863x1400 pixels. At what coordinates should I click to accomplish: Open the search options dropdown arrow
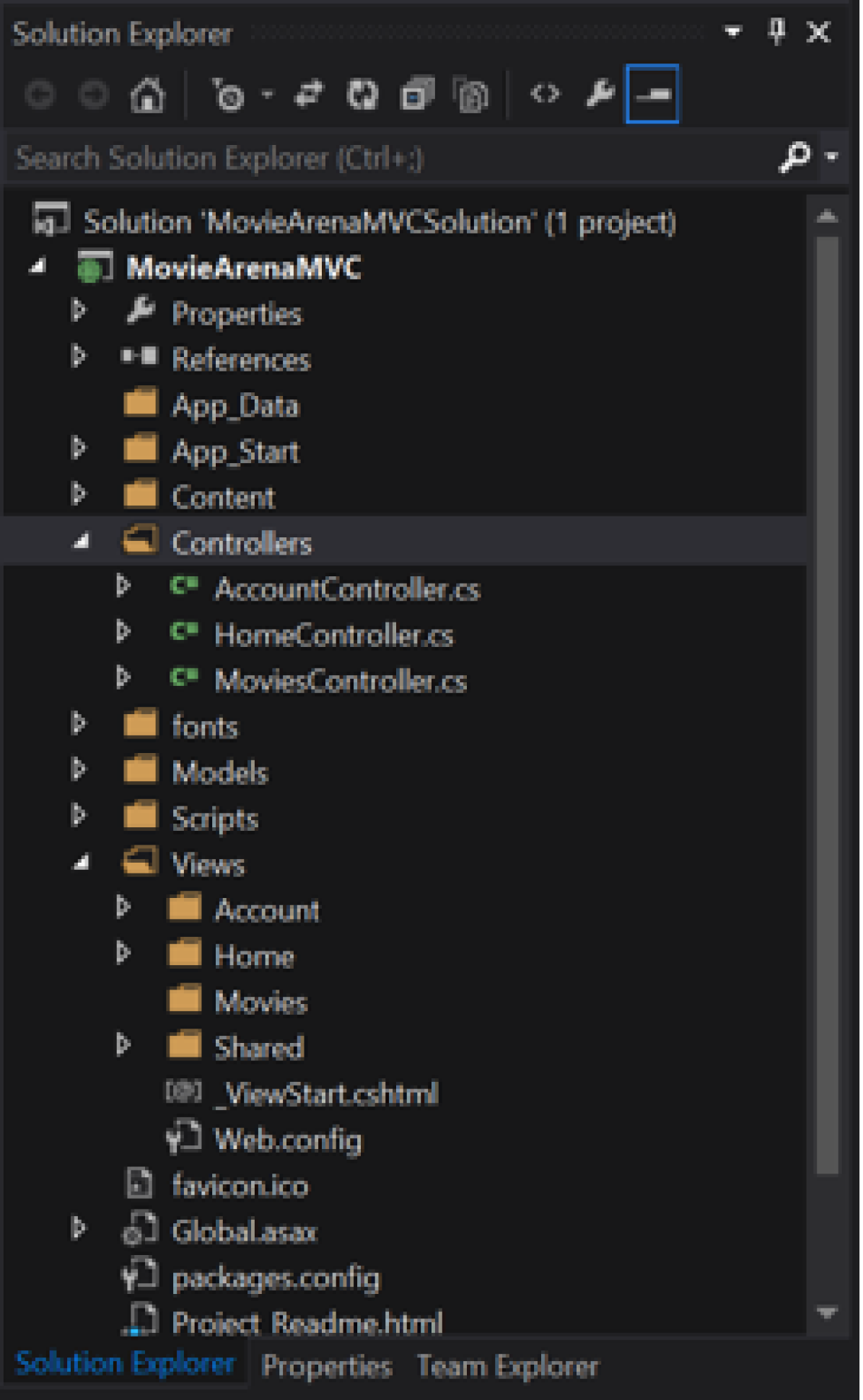(x=833, y=157)
